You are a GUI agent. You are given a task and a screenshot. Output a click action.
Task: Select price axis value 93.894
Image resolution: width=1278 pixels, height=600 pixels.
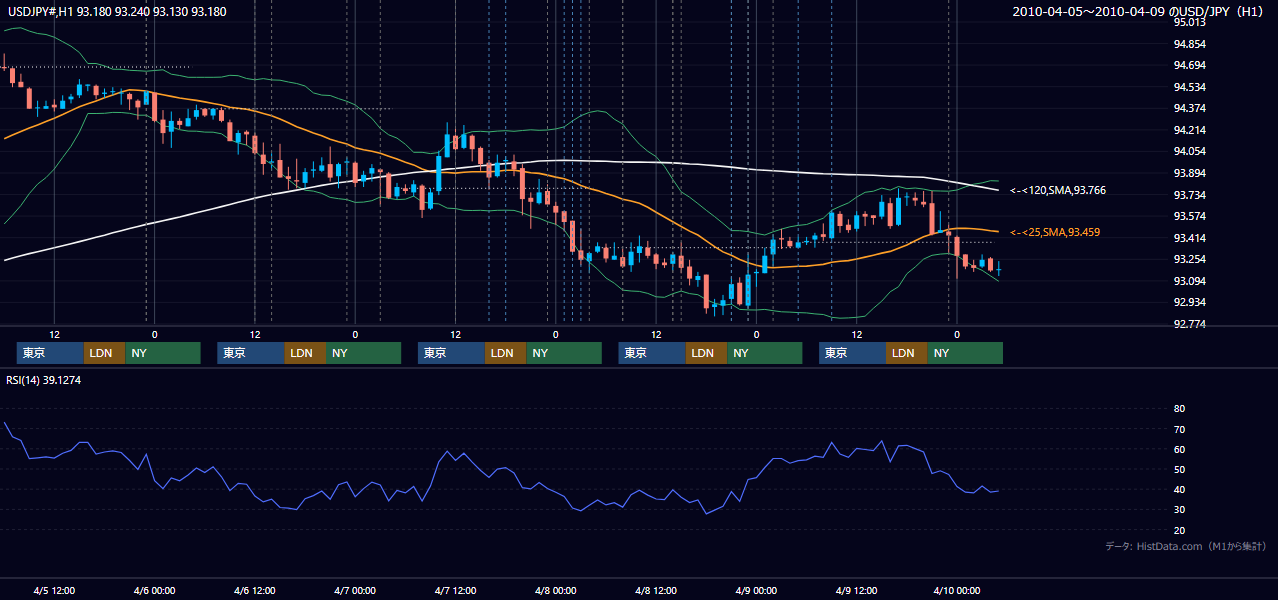tap(1188, 173)
